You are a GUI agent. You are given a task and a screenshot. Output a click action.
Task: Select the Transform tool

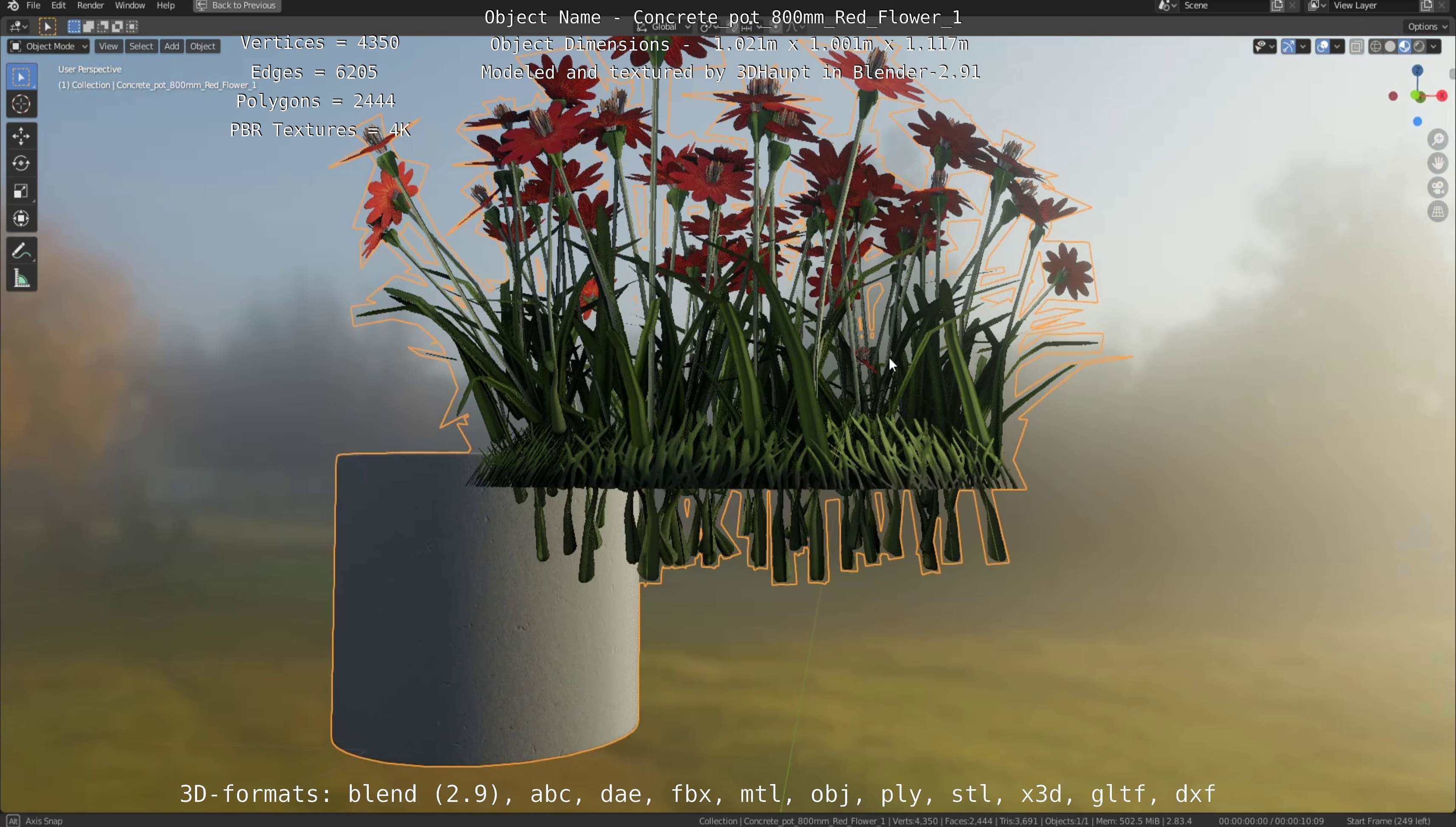click(22, 219)
